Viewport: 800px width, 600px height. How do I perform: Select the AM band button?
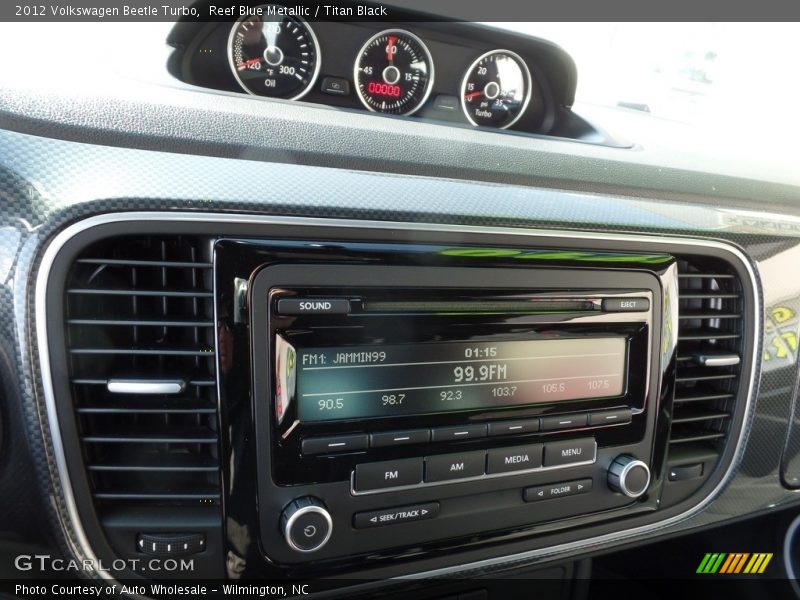pyautogui.click(x=455, y=466)
